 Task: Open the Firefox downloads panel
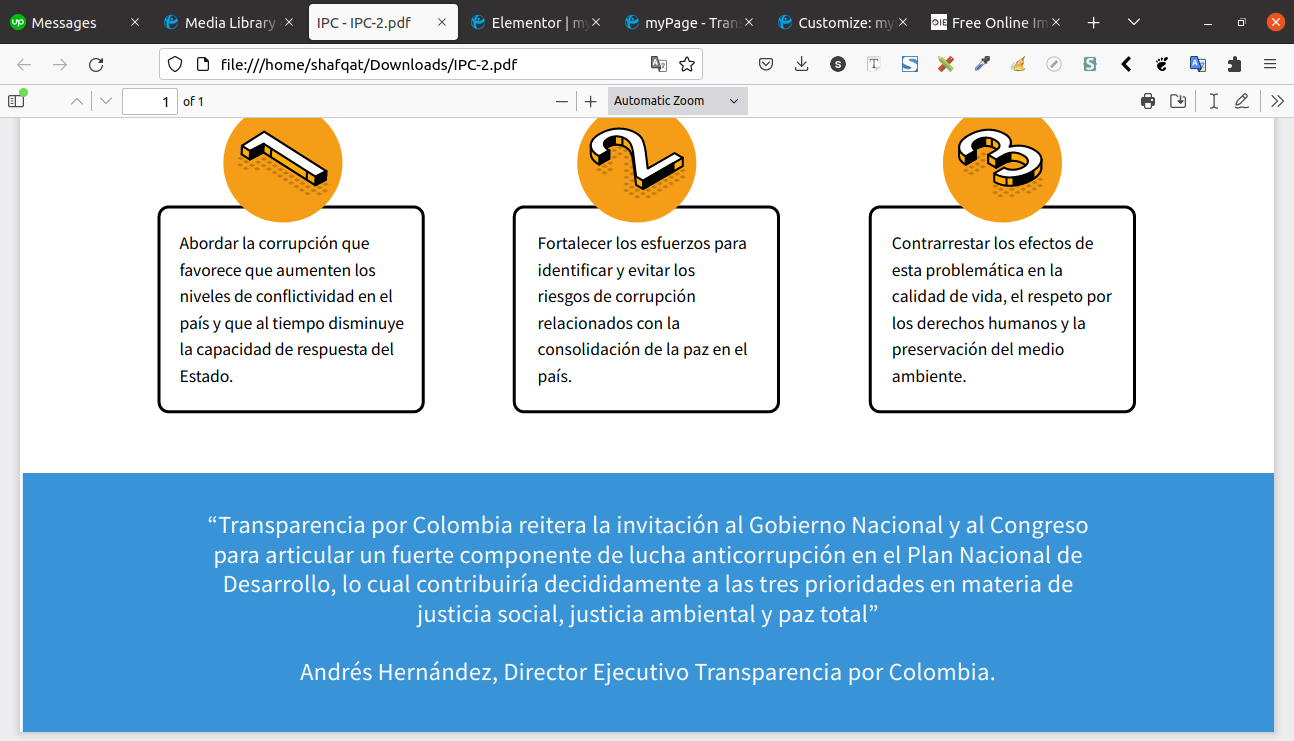click(801, 65)
